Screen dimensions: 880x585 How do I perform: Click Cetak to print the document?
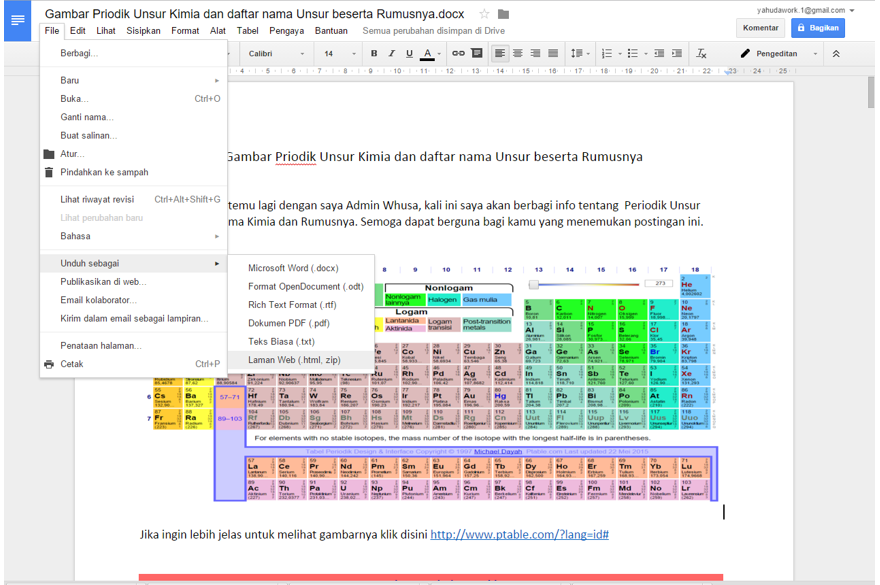point(134,364)
